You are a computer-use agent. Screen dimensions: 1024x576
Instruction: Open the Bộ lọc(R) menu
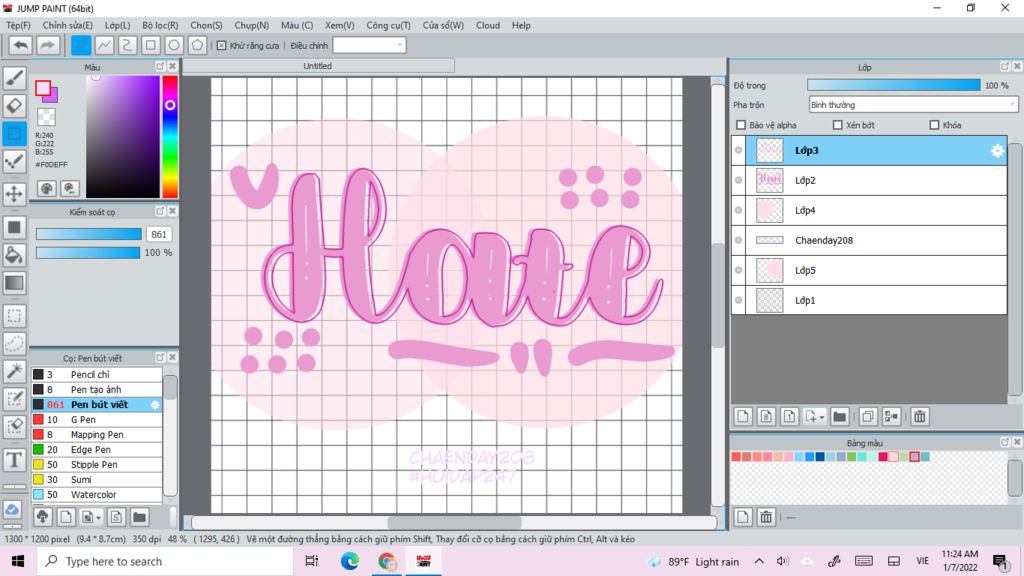pos(160,25)
